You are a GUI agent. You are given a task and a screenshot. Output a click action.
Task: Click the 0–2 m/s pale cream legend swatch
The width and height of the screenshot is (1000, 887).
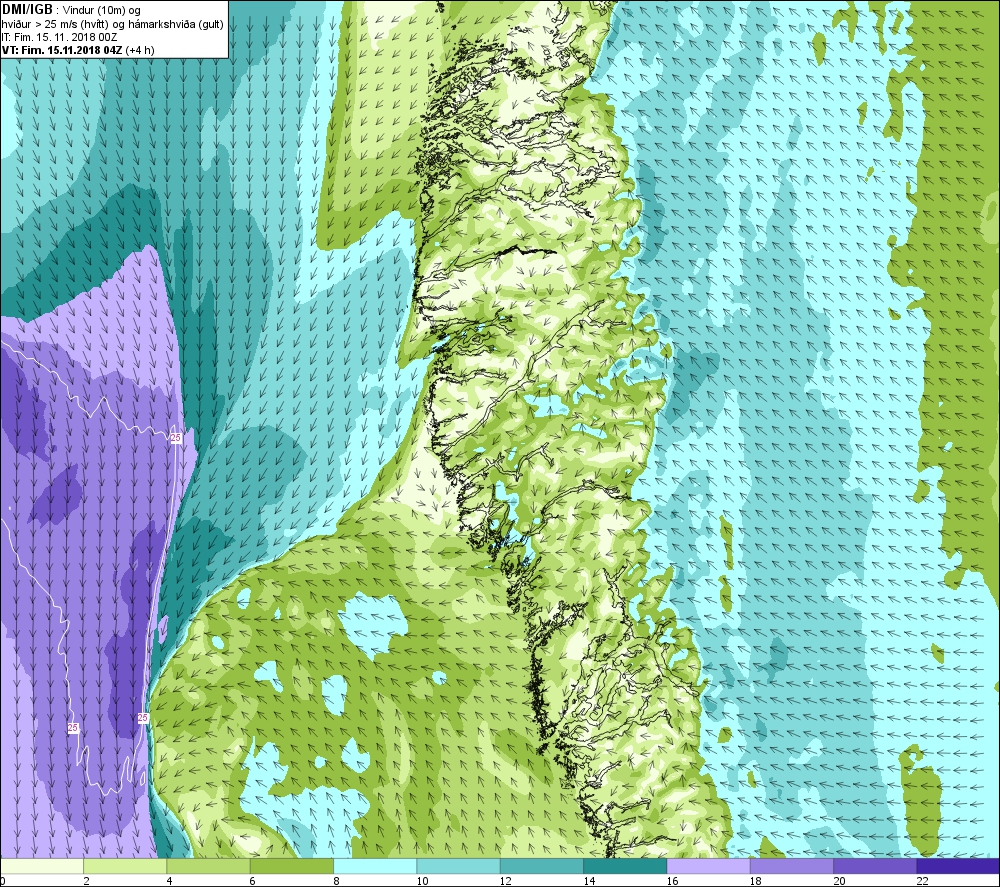[41, 866]
